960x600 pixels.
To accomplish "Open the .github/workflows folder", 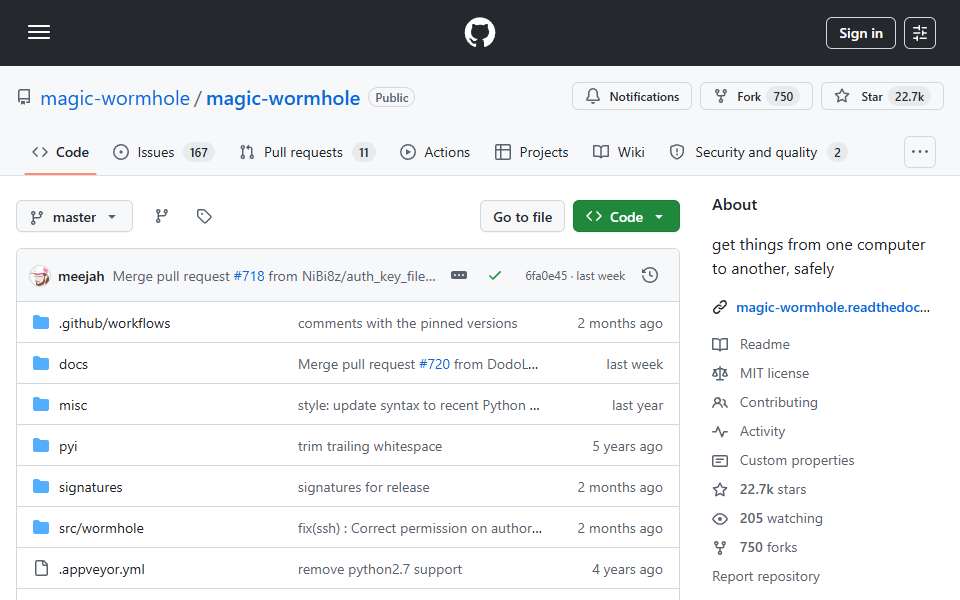I will 114,323.
